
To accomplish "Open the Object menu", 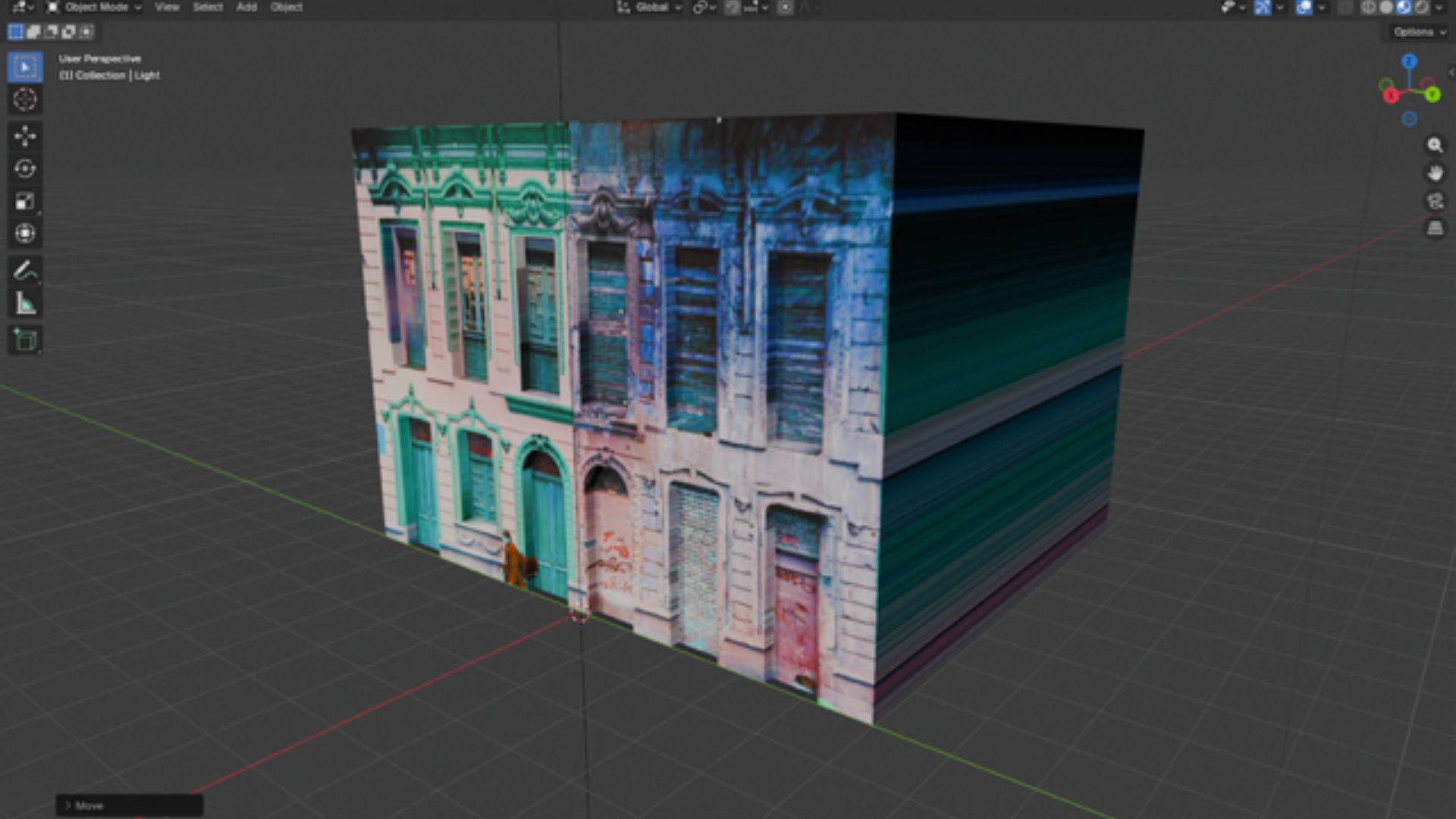I will tap(287, 8).
